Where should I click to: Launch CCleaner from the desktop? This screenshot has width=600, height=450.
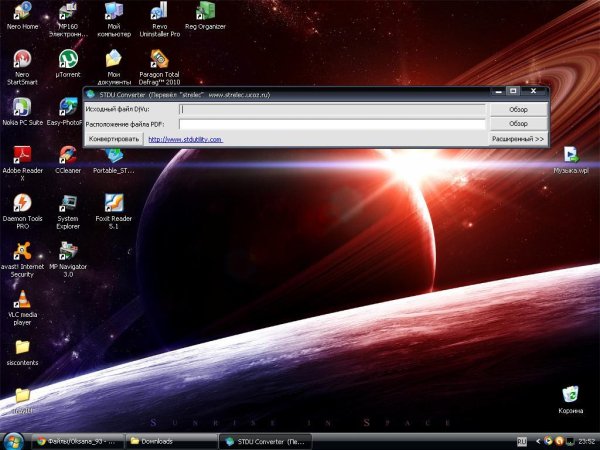click(68, 160)
